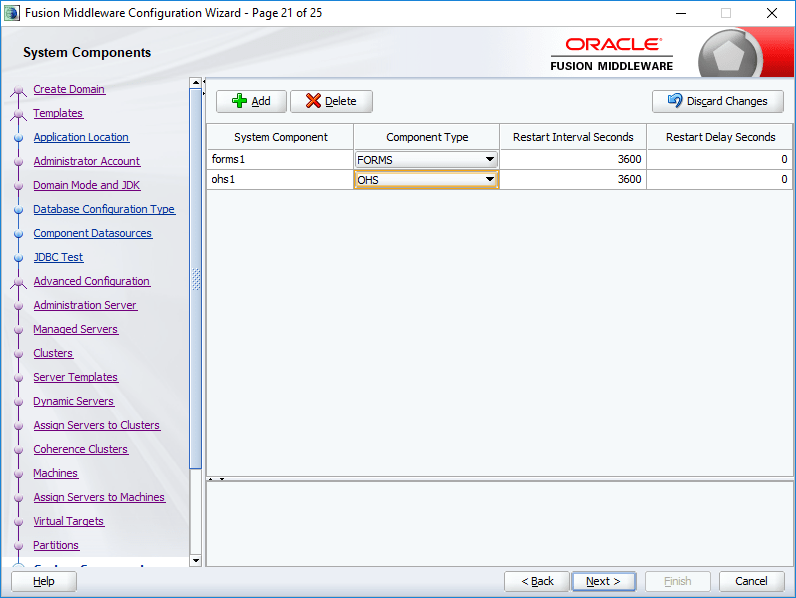Go to the Dynamic Servers step
The image size is (796, 598).
tap(74, 401)
